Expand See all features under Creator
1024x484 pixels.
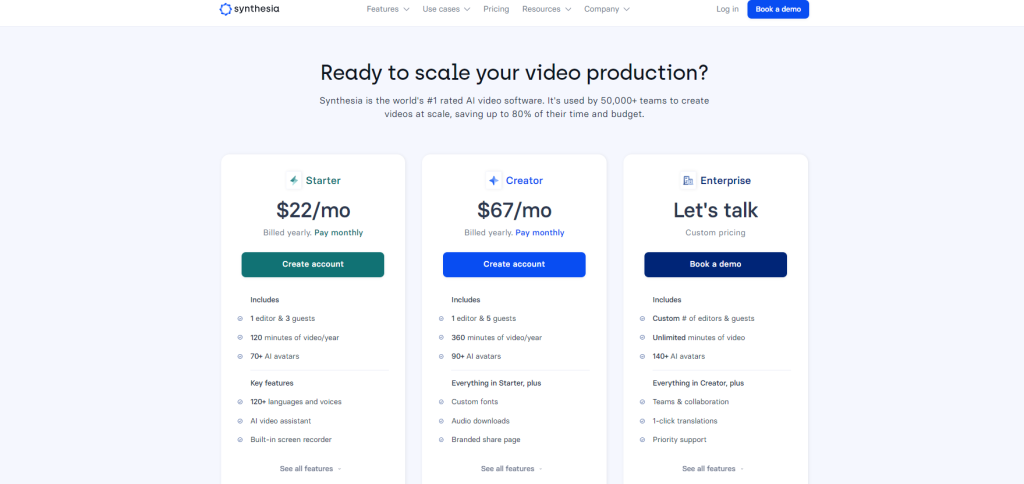pos(511,469)
